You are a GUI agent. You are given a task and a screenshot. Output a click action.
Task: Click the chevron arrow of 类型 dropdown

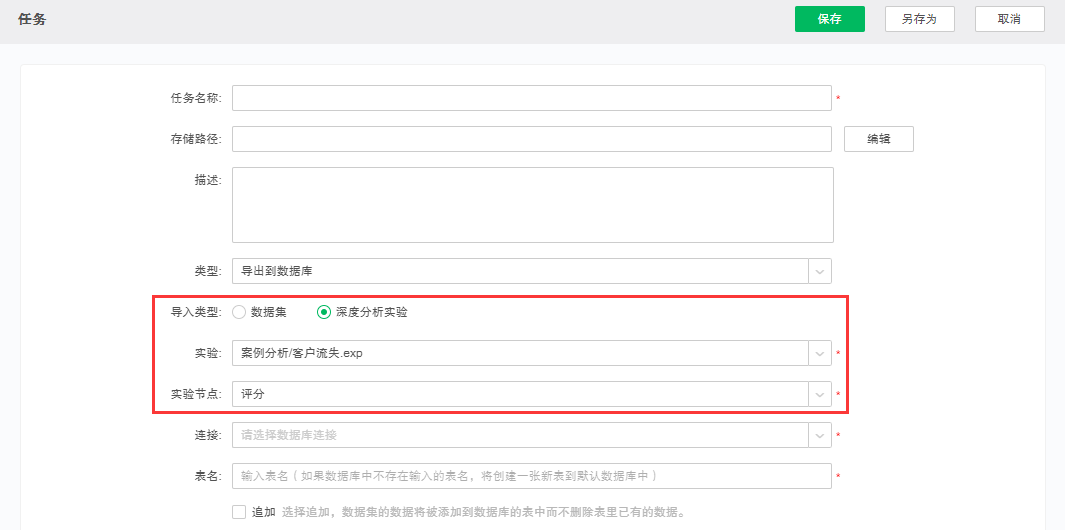(819, 271)
